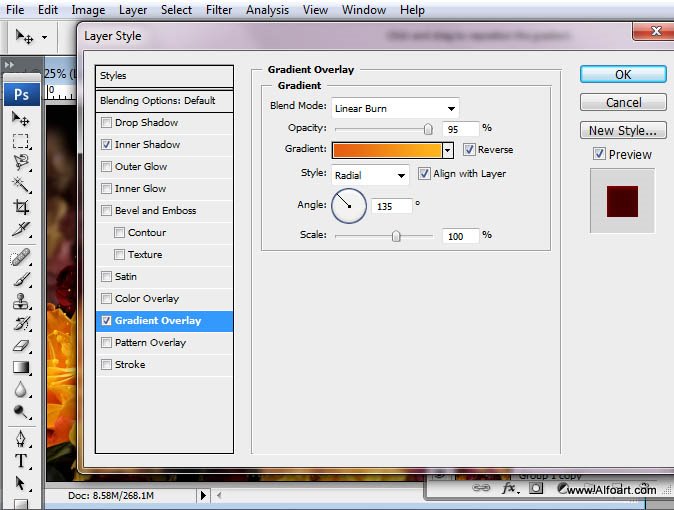
Task: Click the Angle dial control
Action: coord(349,206)
